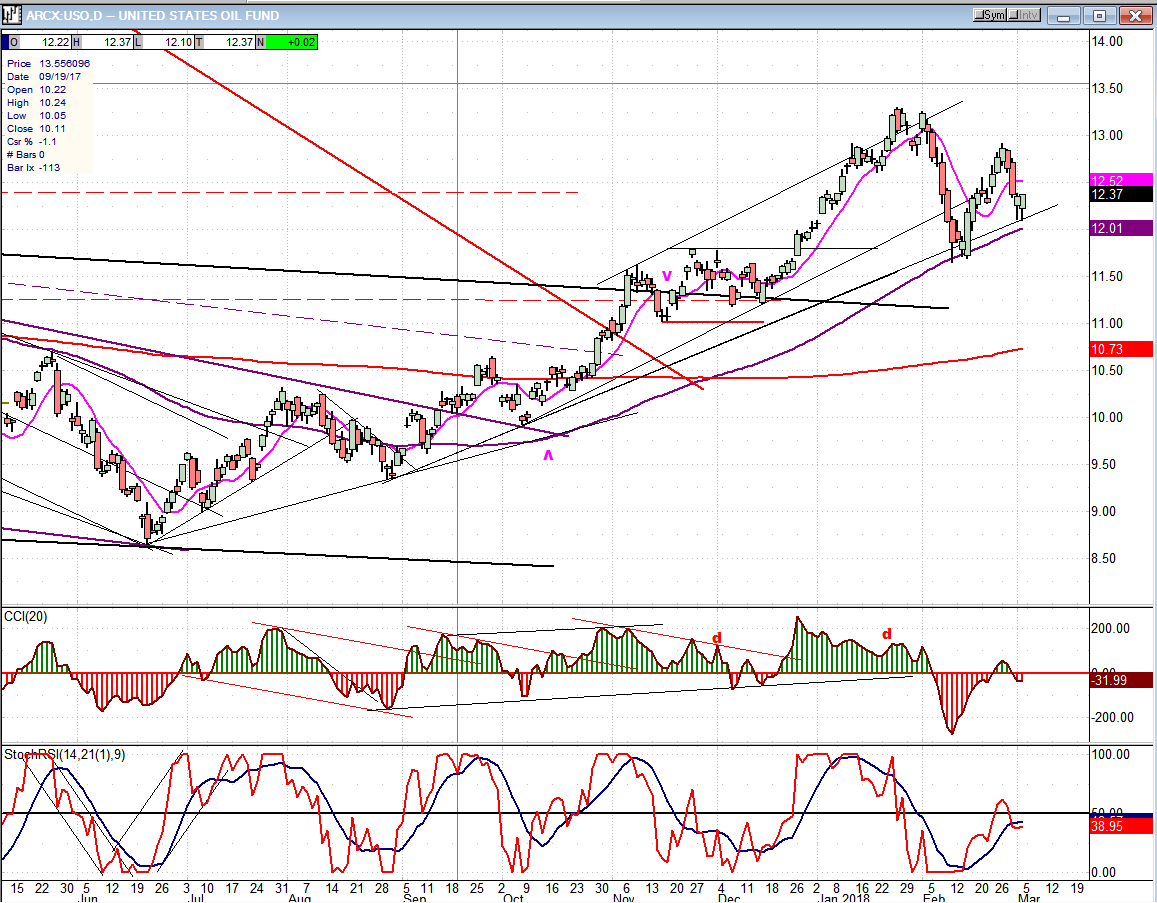Click the black 12.37 last price label
Viewport: 1157px width, 903px height.
pyautogui.click(x=1120, y=195)
